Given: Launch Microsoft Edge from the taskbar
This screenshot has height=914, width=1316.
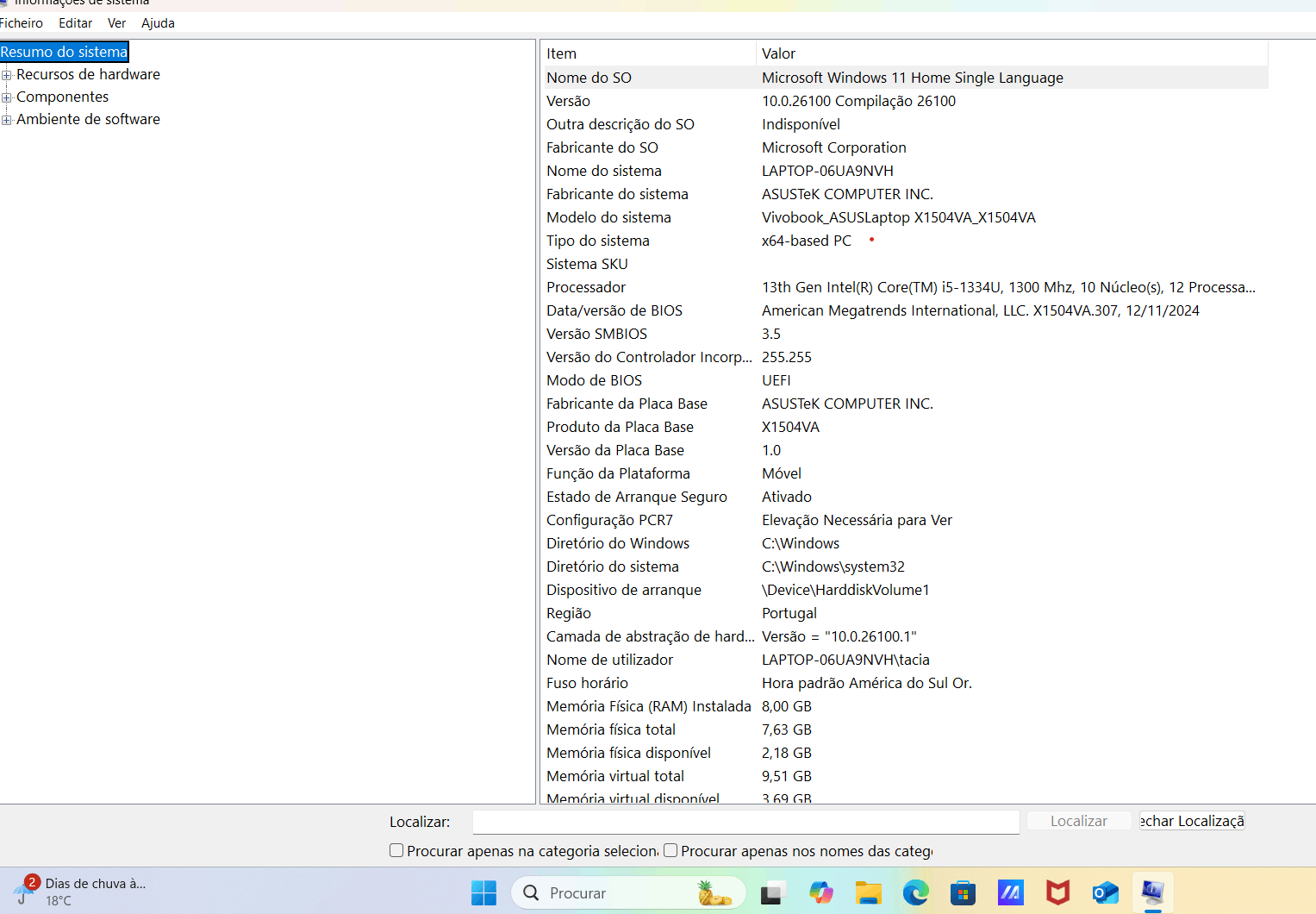Looking at the screenshot, I should click(x=915, y=892).
